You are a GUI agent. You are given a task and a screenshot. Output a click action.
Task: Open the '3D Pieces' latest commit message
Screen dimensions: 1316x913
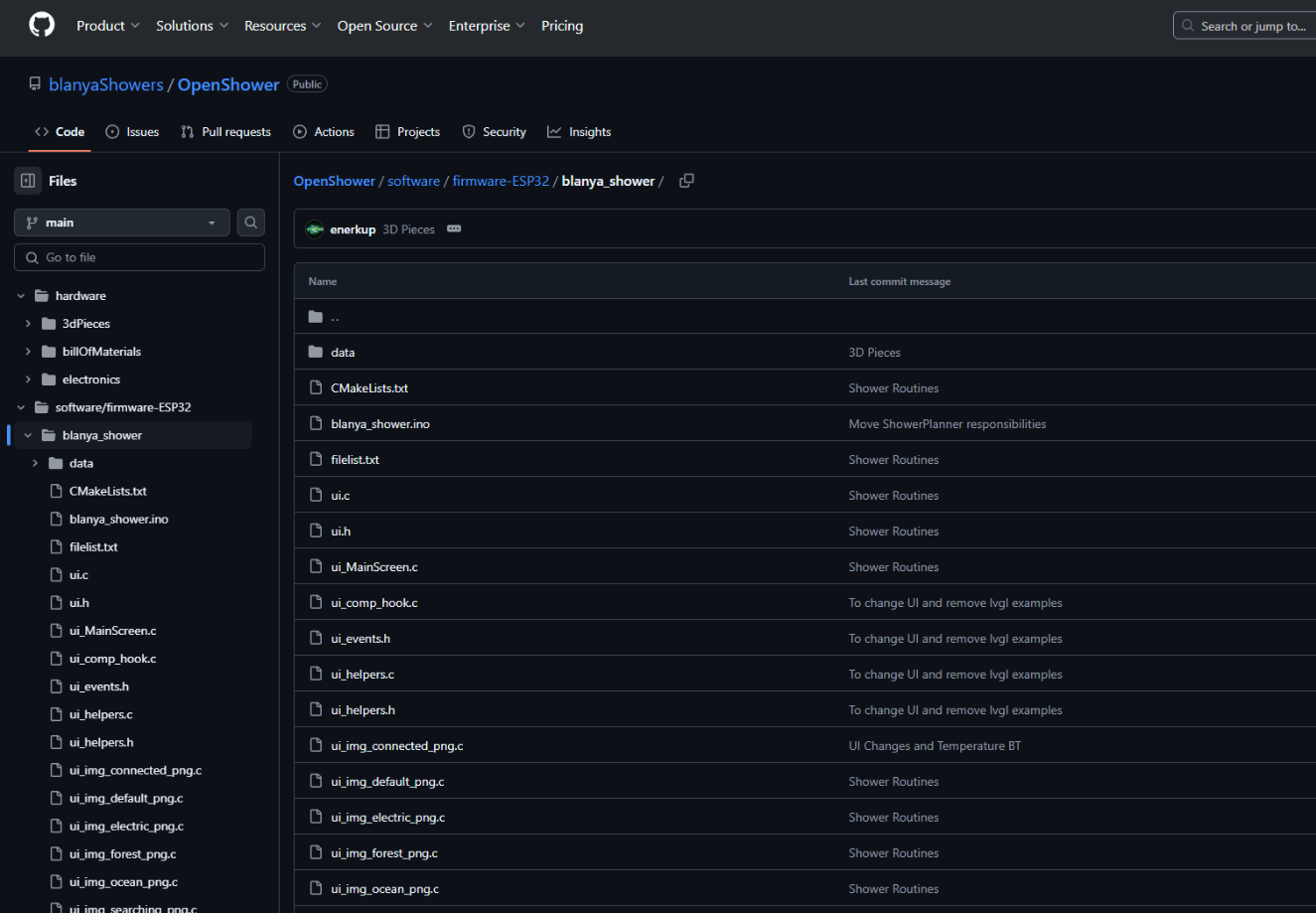click(409, 229)
